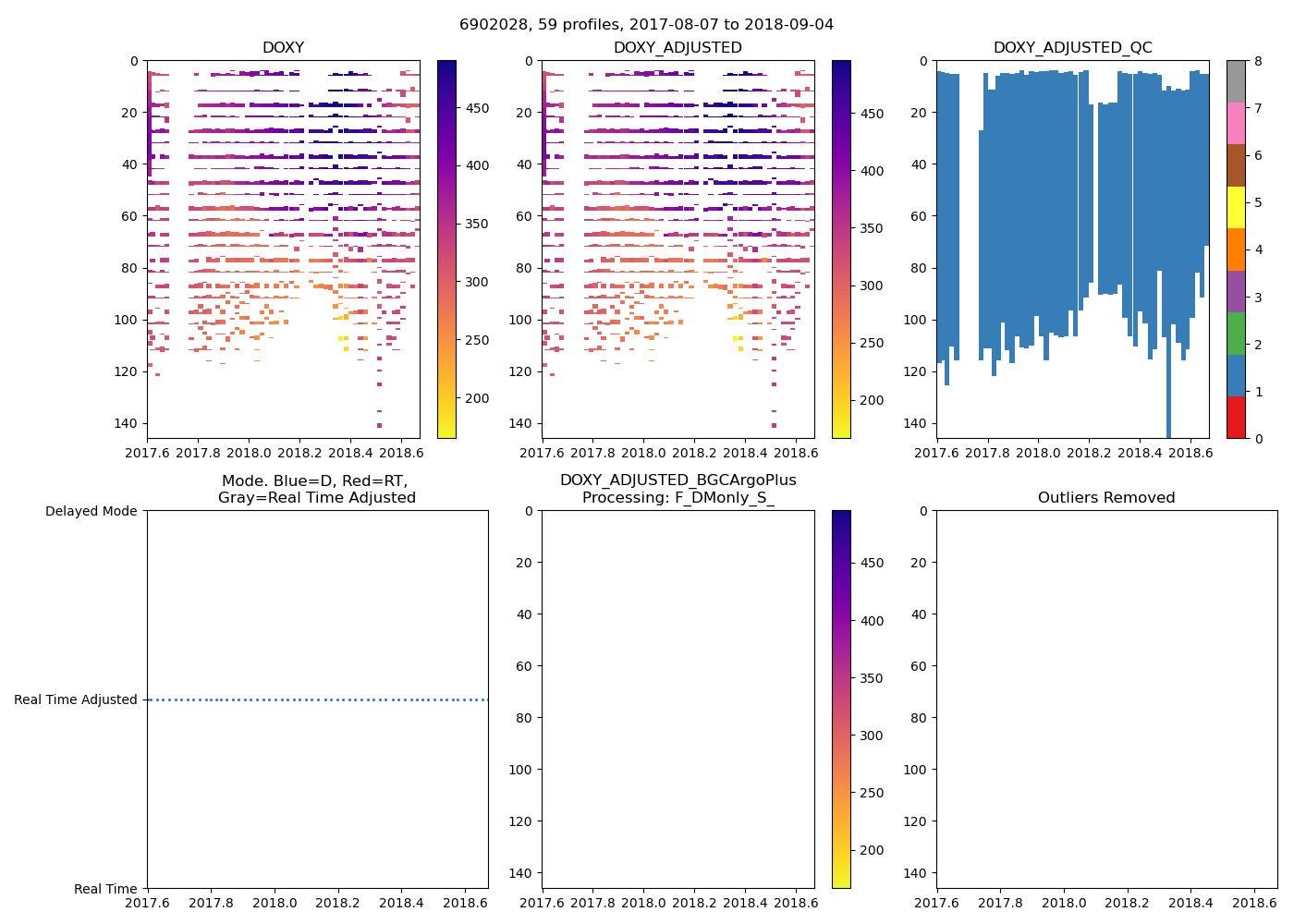Click the red segment of the QC colorbar
The width and height of the screenshot is (1294, 924).
1236,417
